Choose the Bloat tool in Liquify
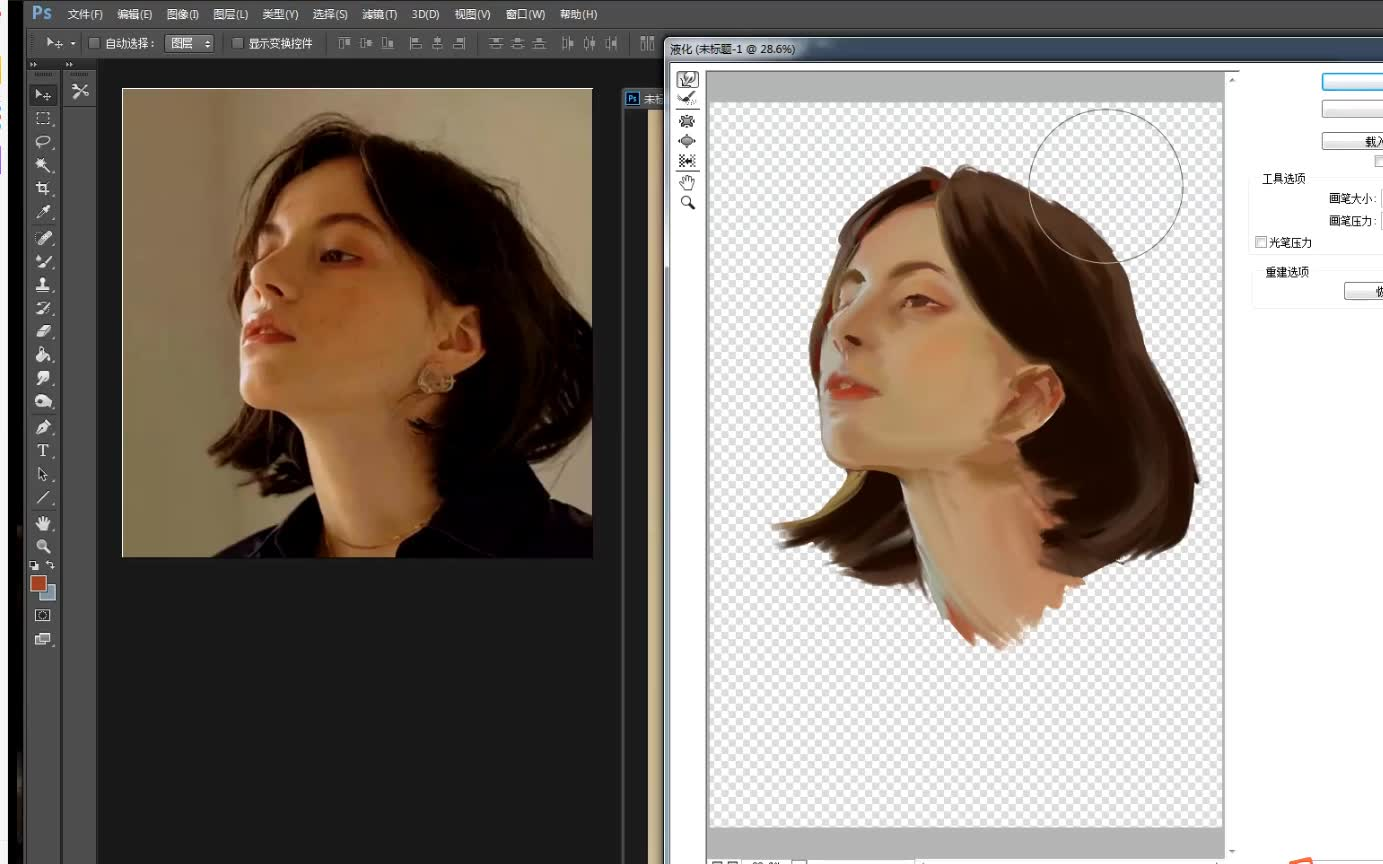 click(x=687, y=141)
